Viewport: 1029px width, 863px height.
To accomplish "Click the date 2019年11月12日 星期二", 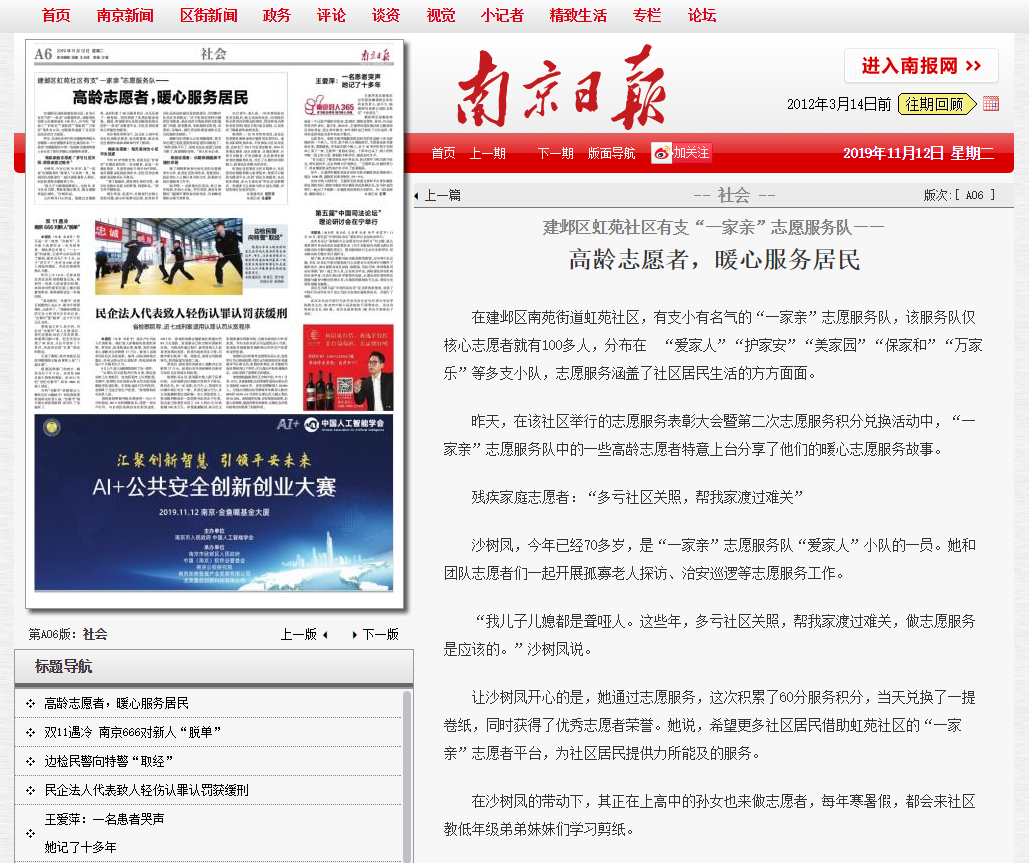I will (x=918, y=153).
